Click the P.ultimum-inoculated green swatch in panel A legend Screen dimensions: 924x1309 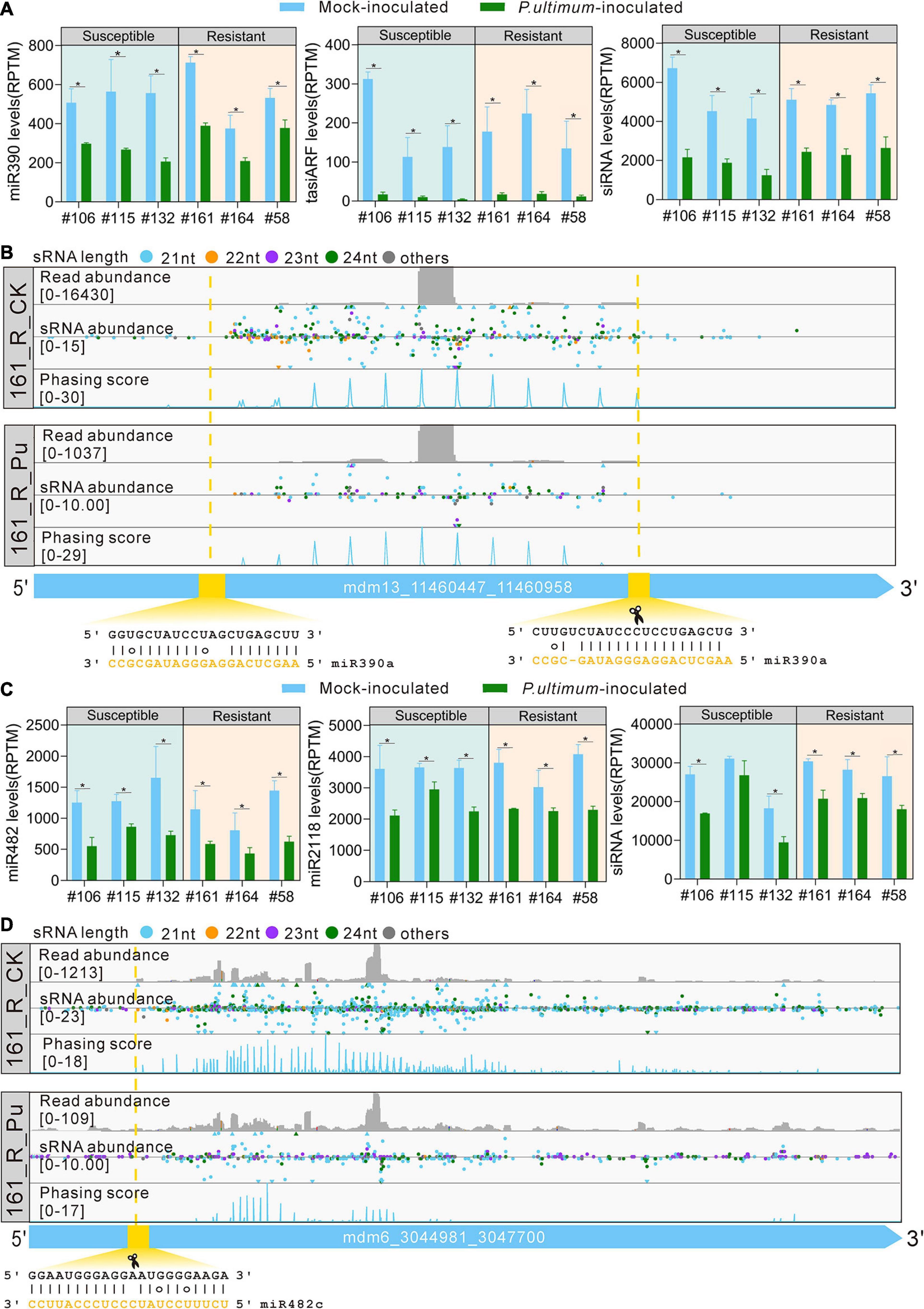click(492, 7)
